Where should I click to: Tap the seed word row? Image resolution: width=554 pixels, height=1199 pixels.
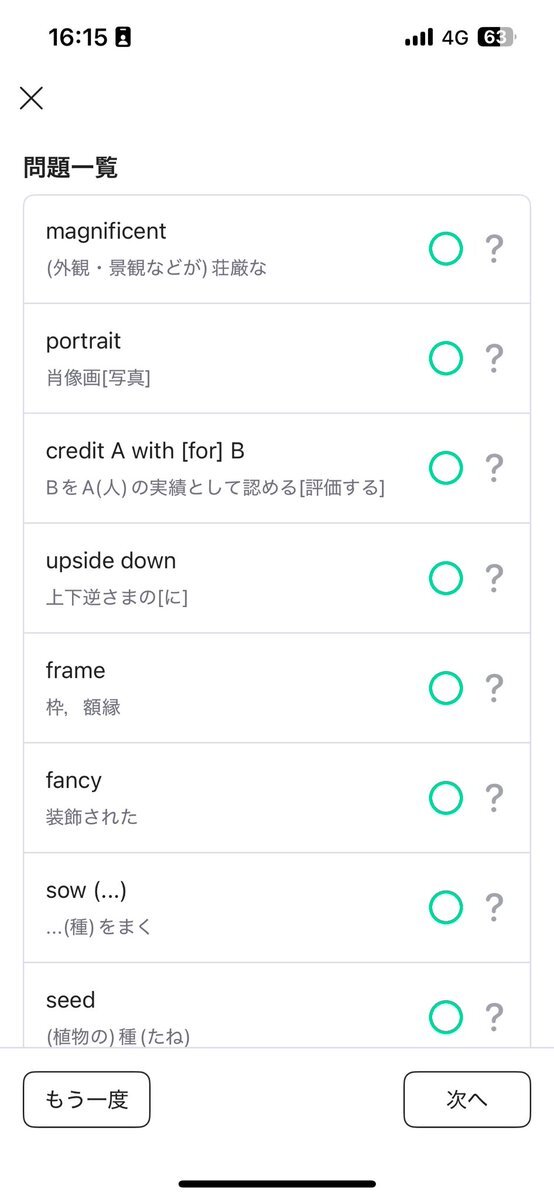[x=277, y=1005]
